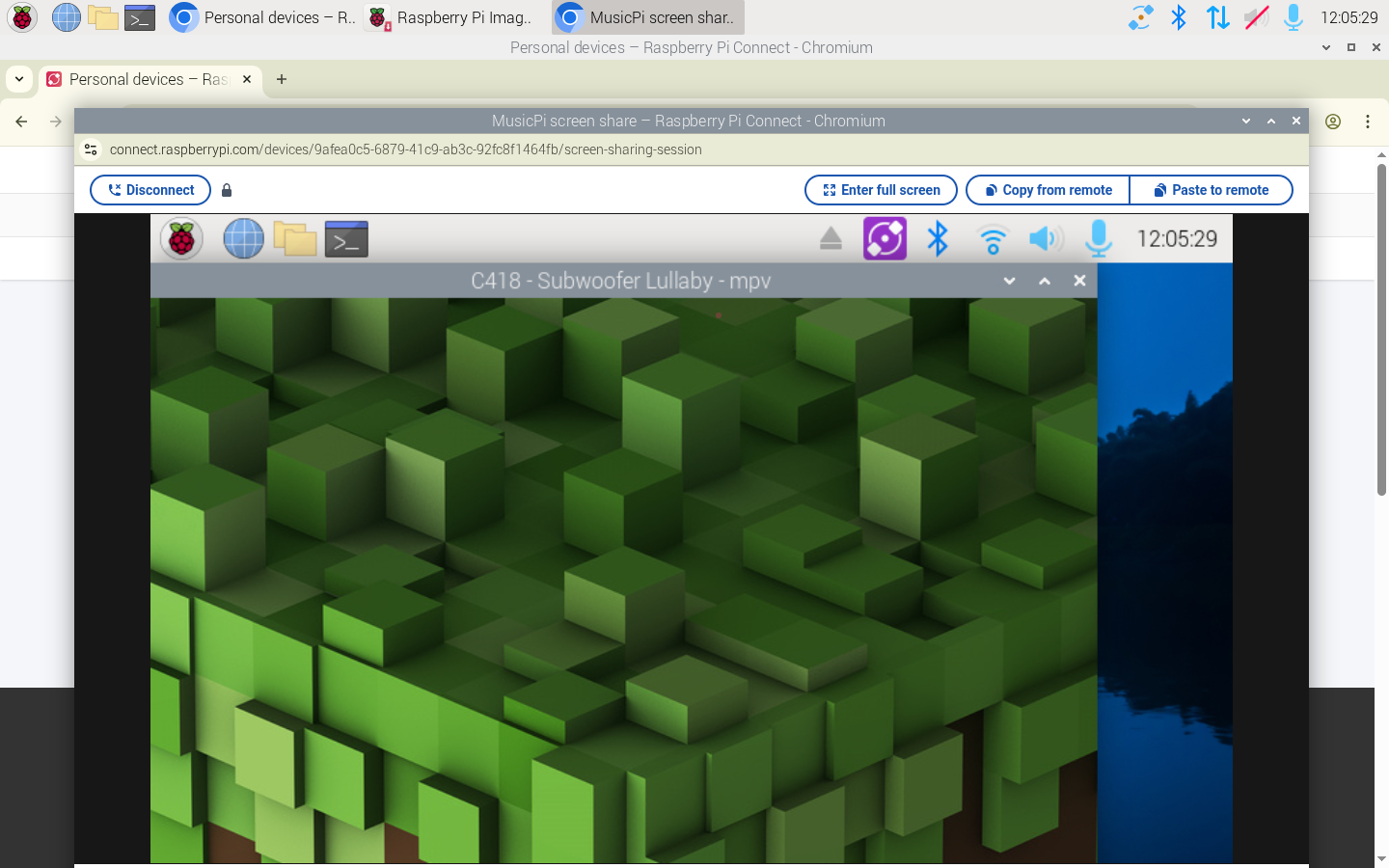This screenshot has height=868, width=1389.
Task: Open a terminal on the remote Pi
Action: tap(345, 238)
